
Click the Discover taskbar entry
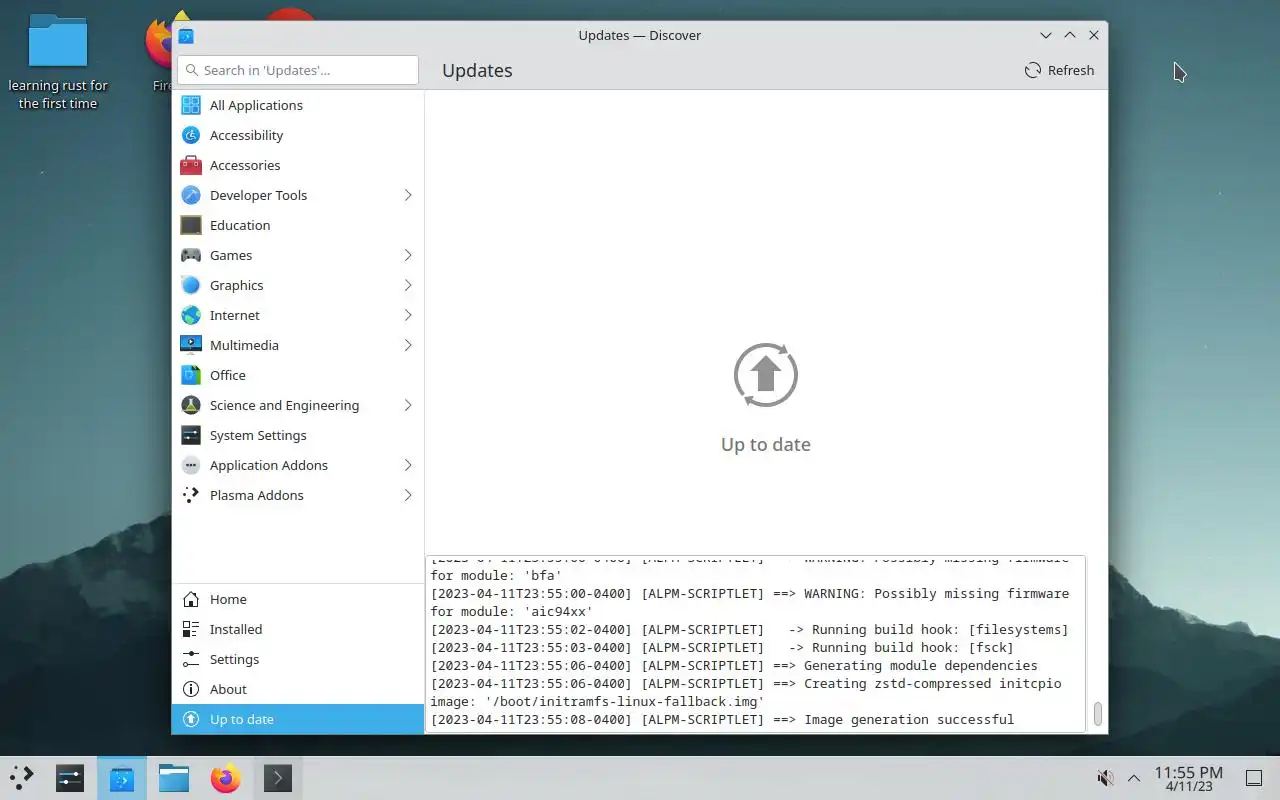[x=122, y=777]
